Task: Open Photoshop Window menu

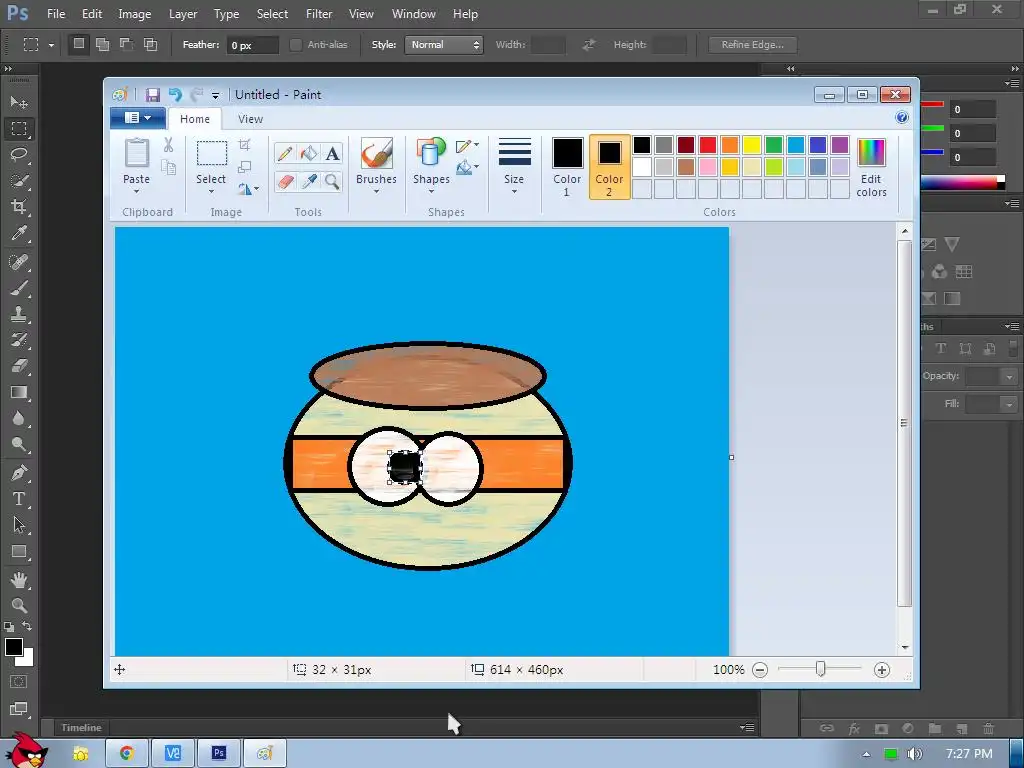Action: (413, 14)
